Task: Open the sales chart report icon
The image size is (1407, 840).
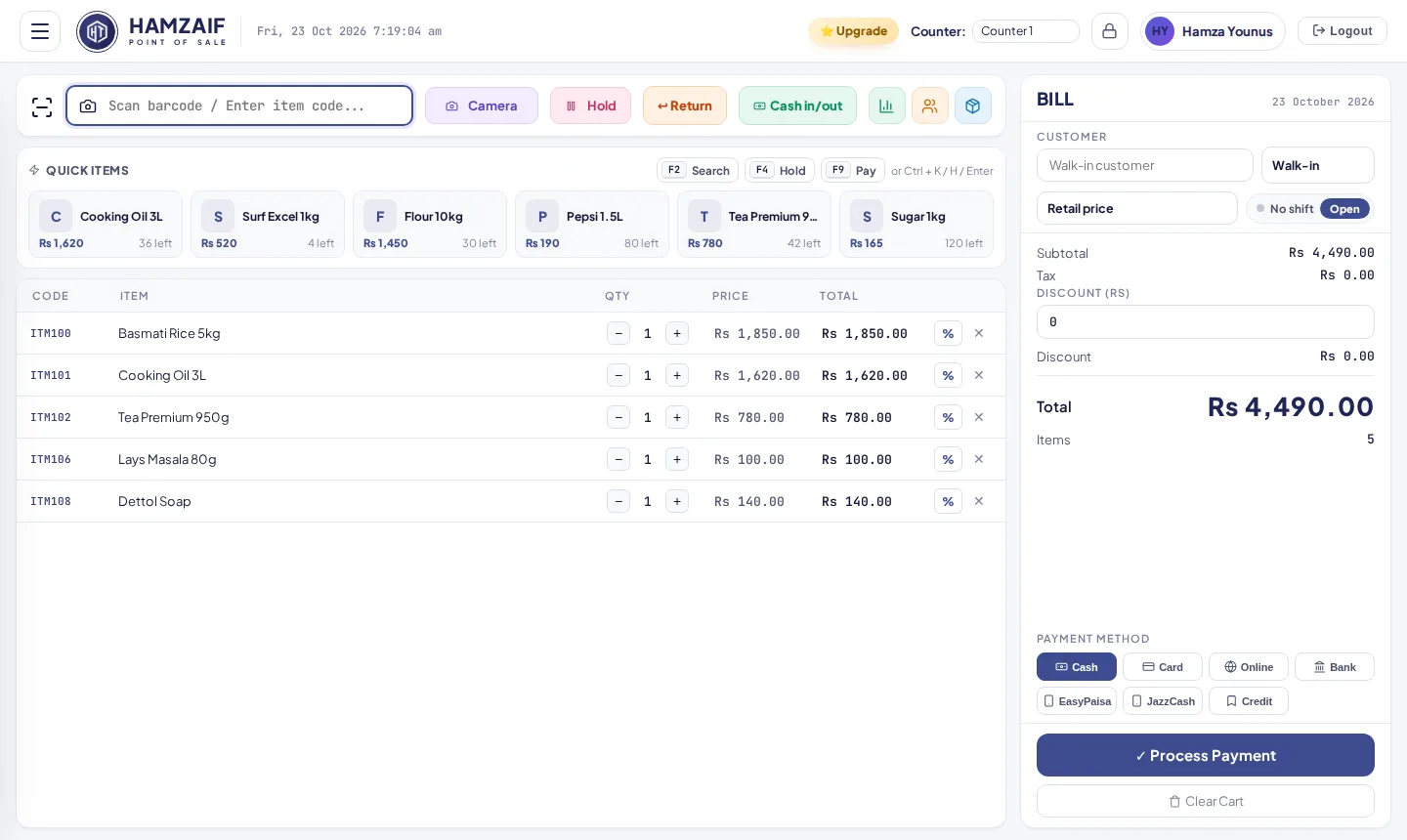Action: pyautogui.click(x=887, y=105)
